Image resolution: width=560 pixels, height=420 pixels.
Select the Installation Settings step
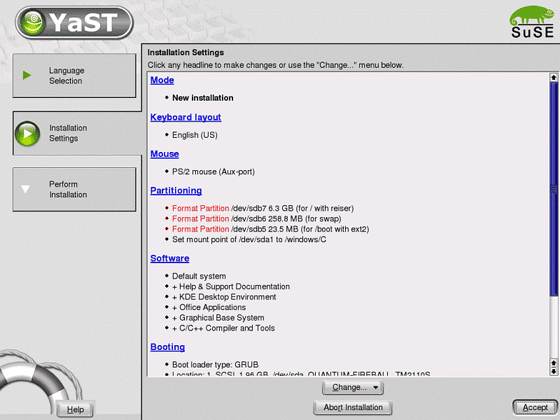(x=77, y=133)
